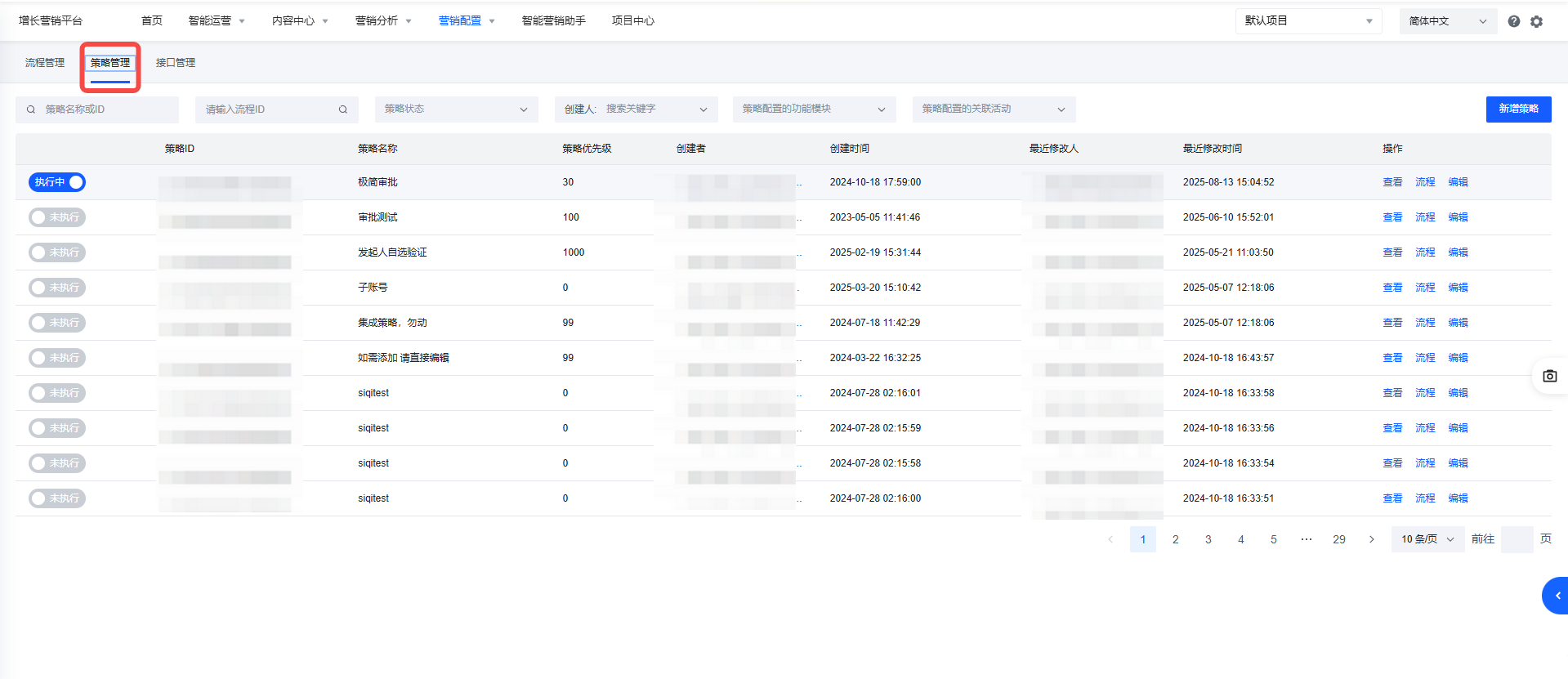The width and height of the screenshot is (1568, 679).
Task: Open the 内容中心 menu
Action: [x=300, y=21]
